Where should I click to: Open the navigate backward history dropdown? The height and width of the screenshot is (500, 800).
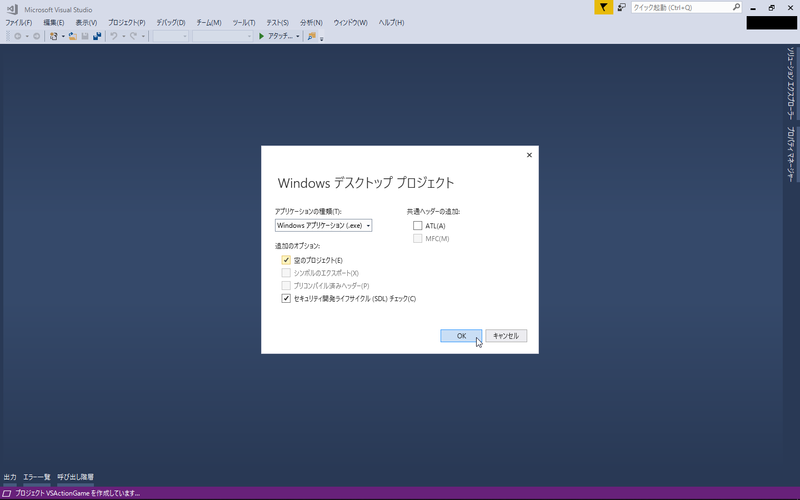tap(27, 36)
